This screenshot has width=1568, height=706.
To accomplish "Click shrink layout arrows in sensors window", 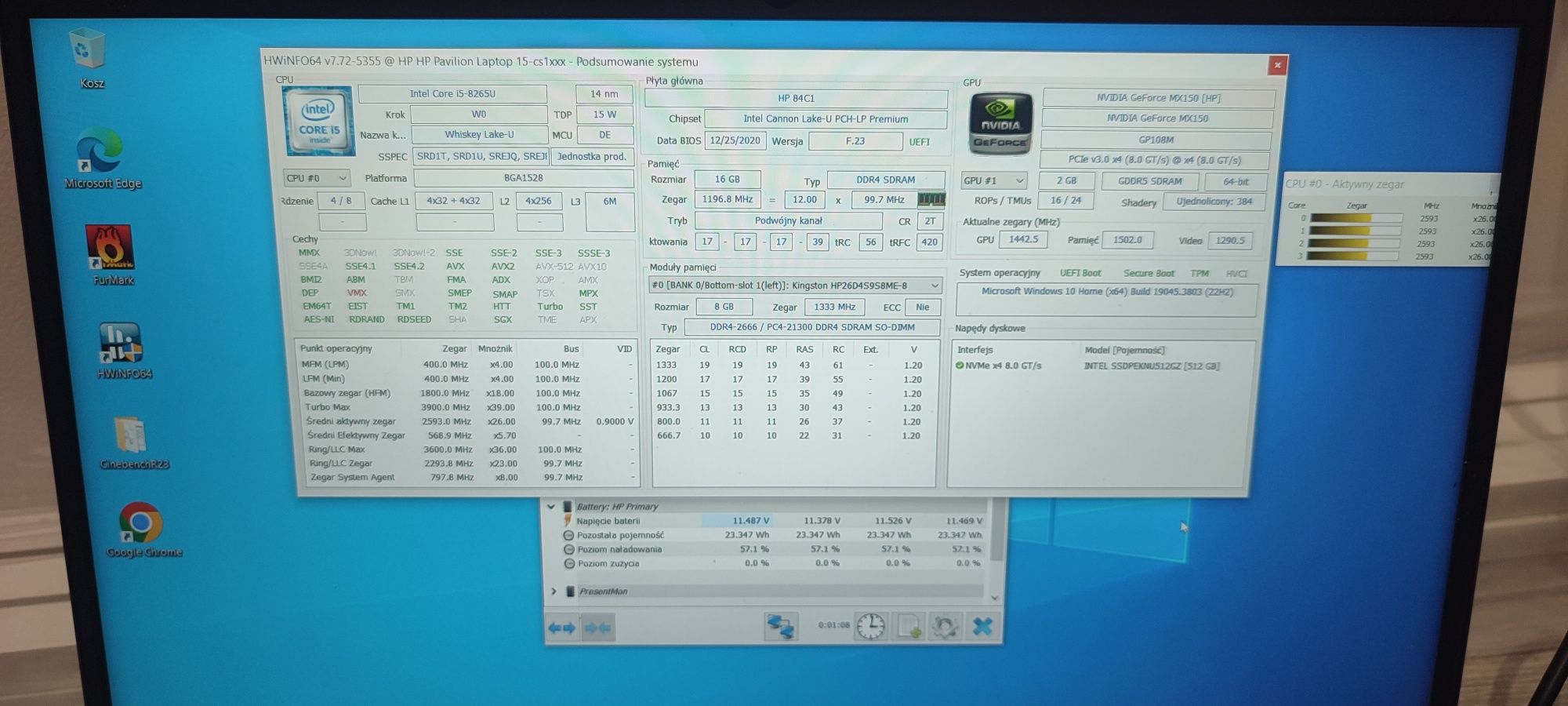I will click(x=597, y=628).
